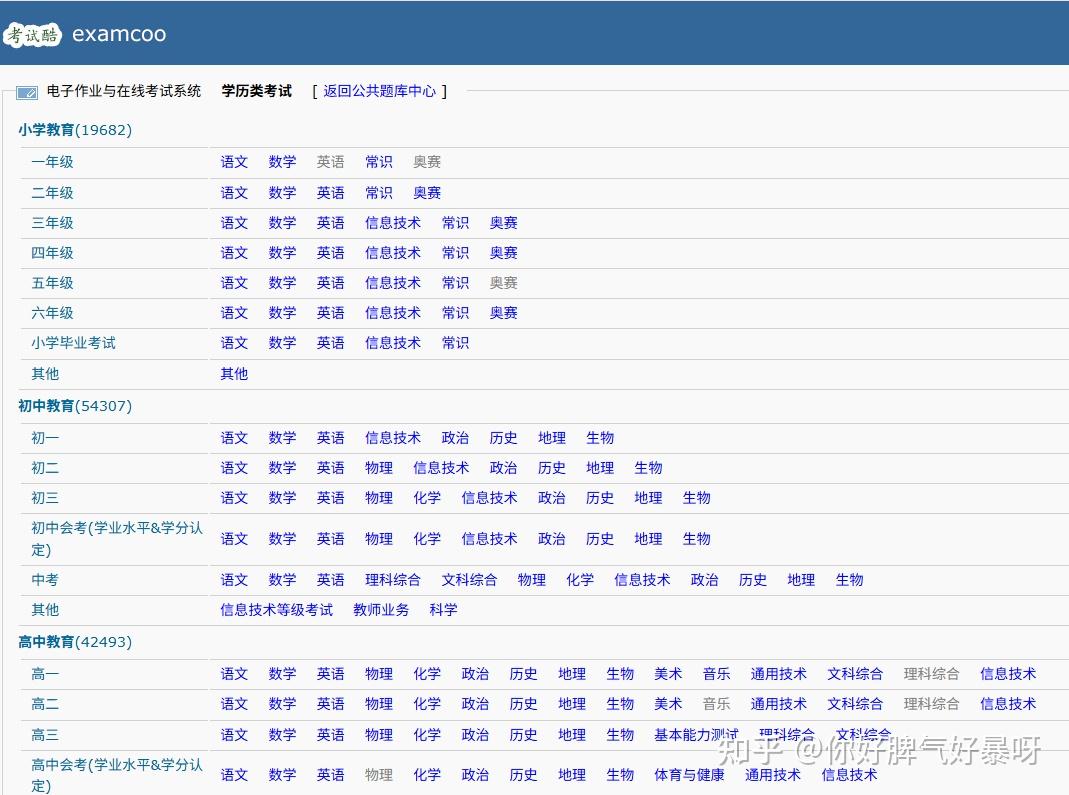1069x795 pixels.
Task: Select 信息技术 in the 初中会考 row
Action: (489, 539)
